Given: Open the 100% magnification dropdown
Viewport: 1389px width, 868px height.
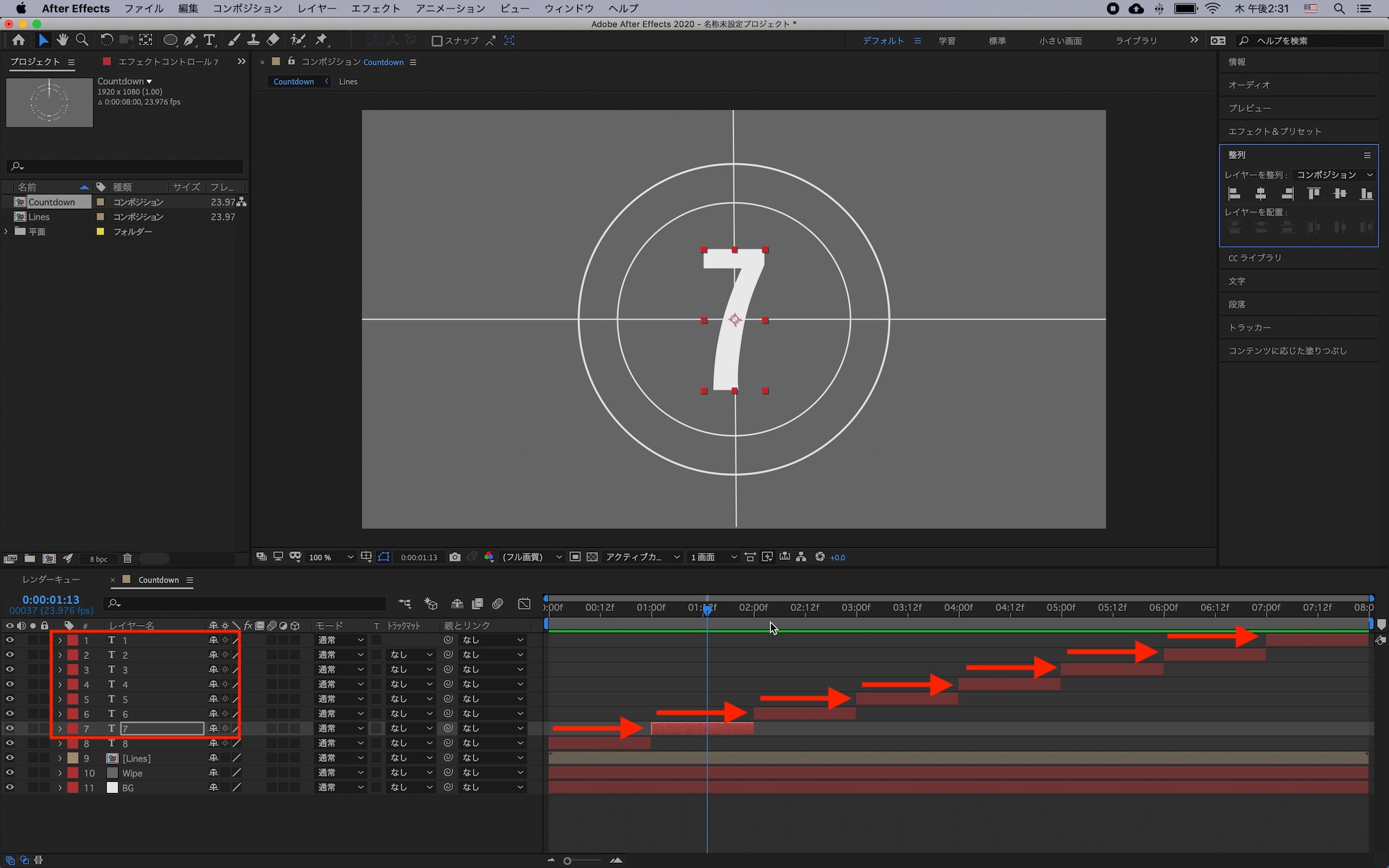Looking at the screenshot, I should click(331, 557).
